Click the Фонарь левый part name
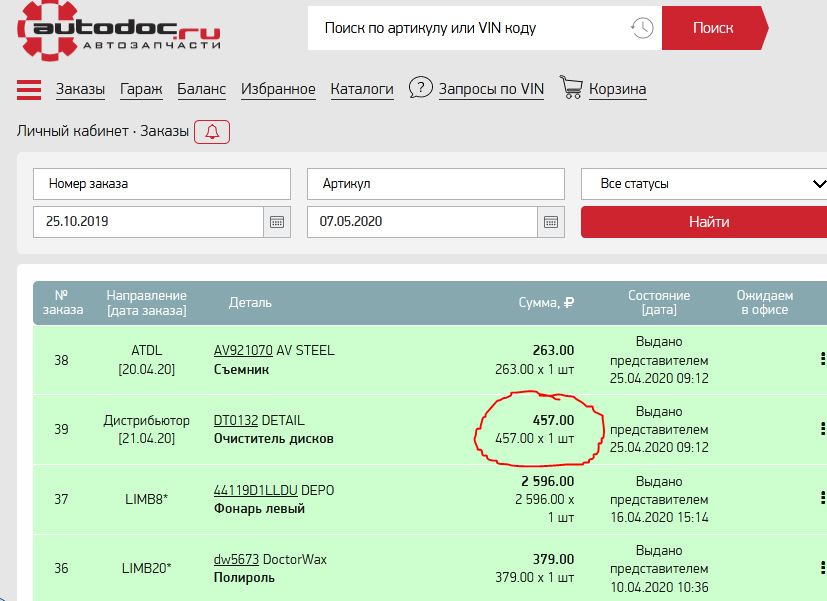The width and height of the screenshot is (827, 601). point(259,509)
